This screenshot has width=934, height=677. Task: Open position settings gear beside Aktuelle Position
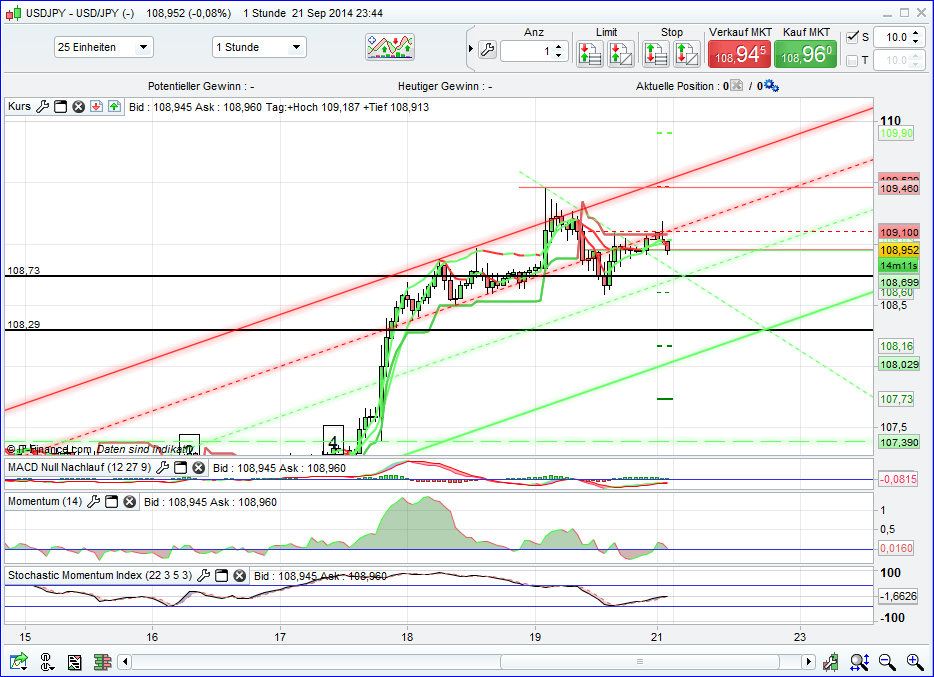click(x=770, y=86)
